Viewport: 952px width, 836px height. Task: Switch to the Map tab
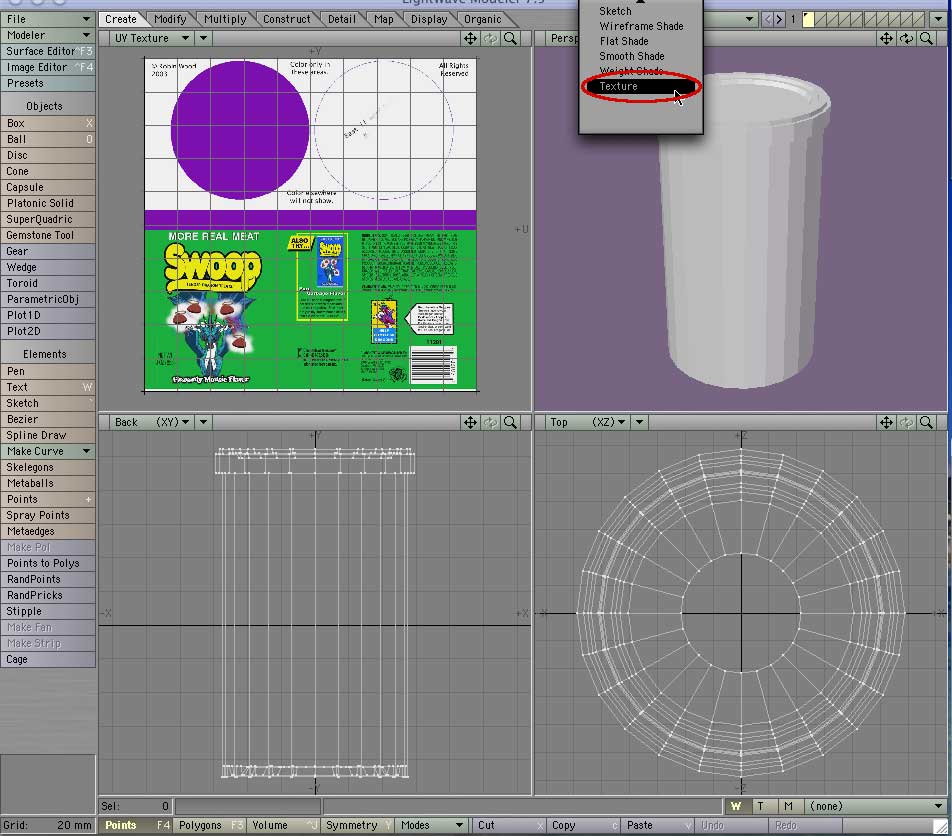[x=384, y=19]
